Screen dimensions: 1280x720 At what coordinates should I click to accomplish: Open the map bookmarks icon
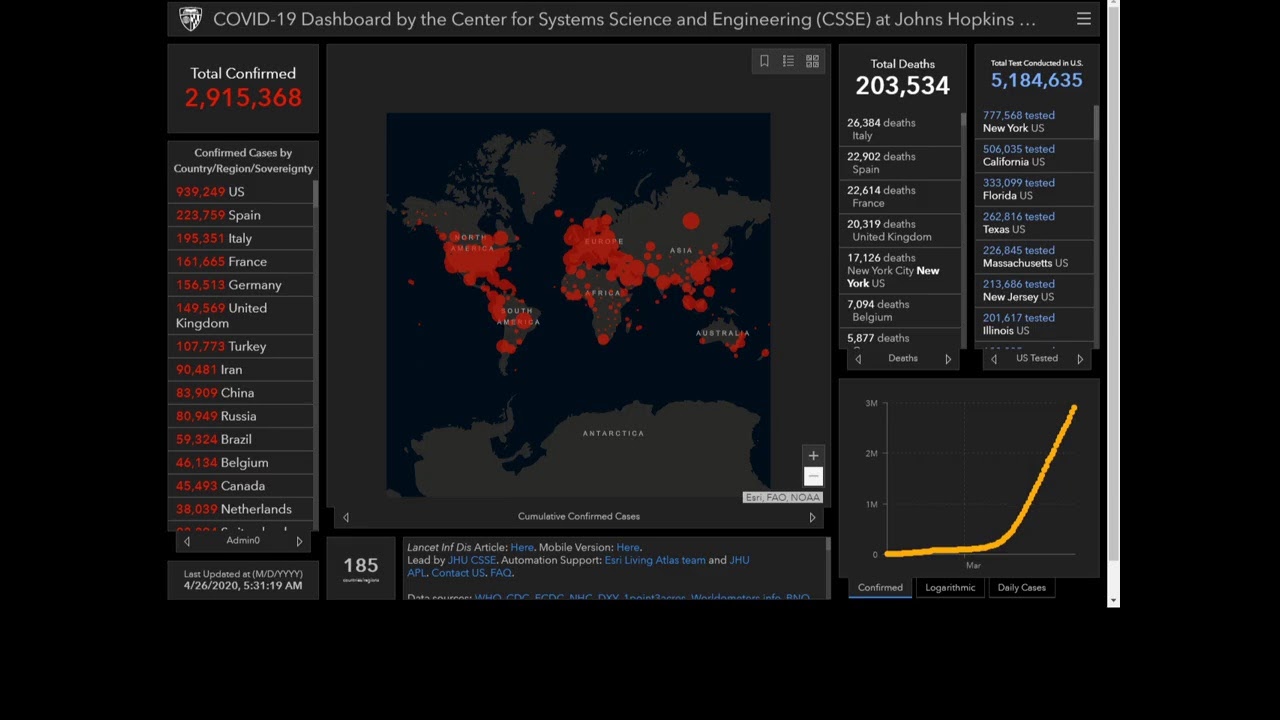tap(764, 61)
